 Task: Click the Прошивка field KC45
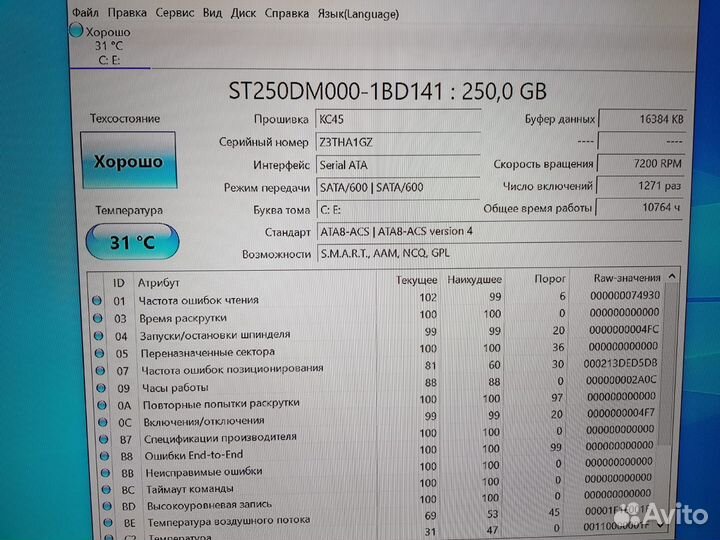(398, 119)
